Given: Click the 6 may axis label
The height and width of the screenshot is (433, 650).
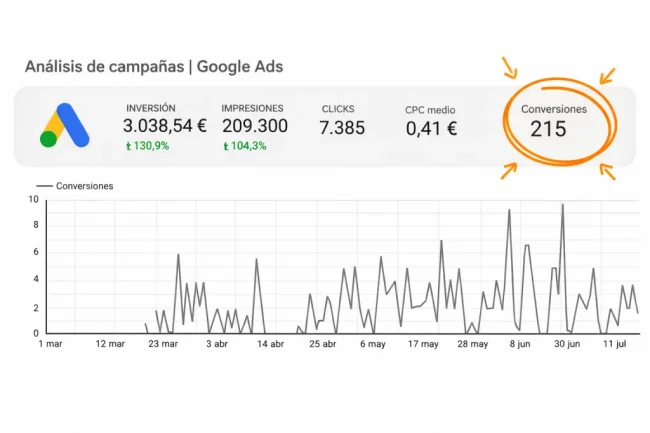Looking at the screenshot, I should [x=373, y=344].
